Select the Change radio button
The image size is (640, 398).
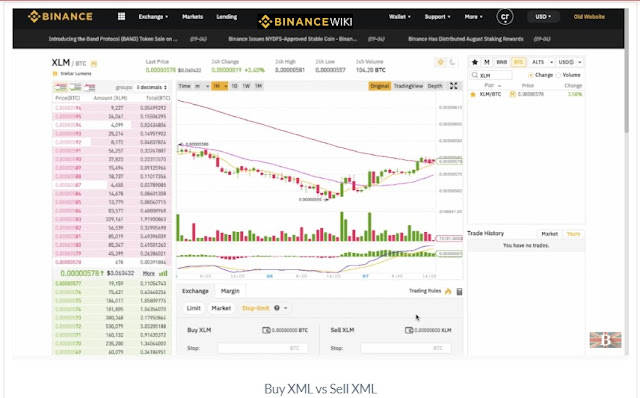(x=531, y=75)
